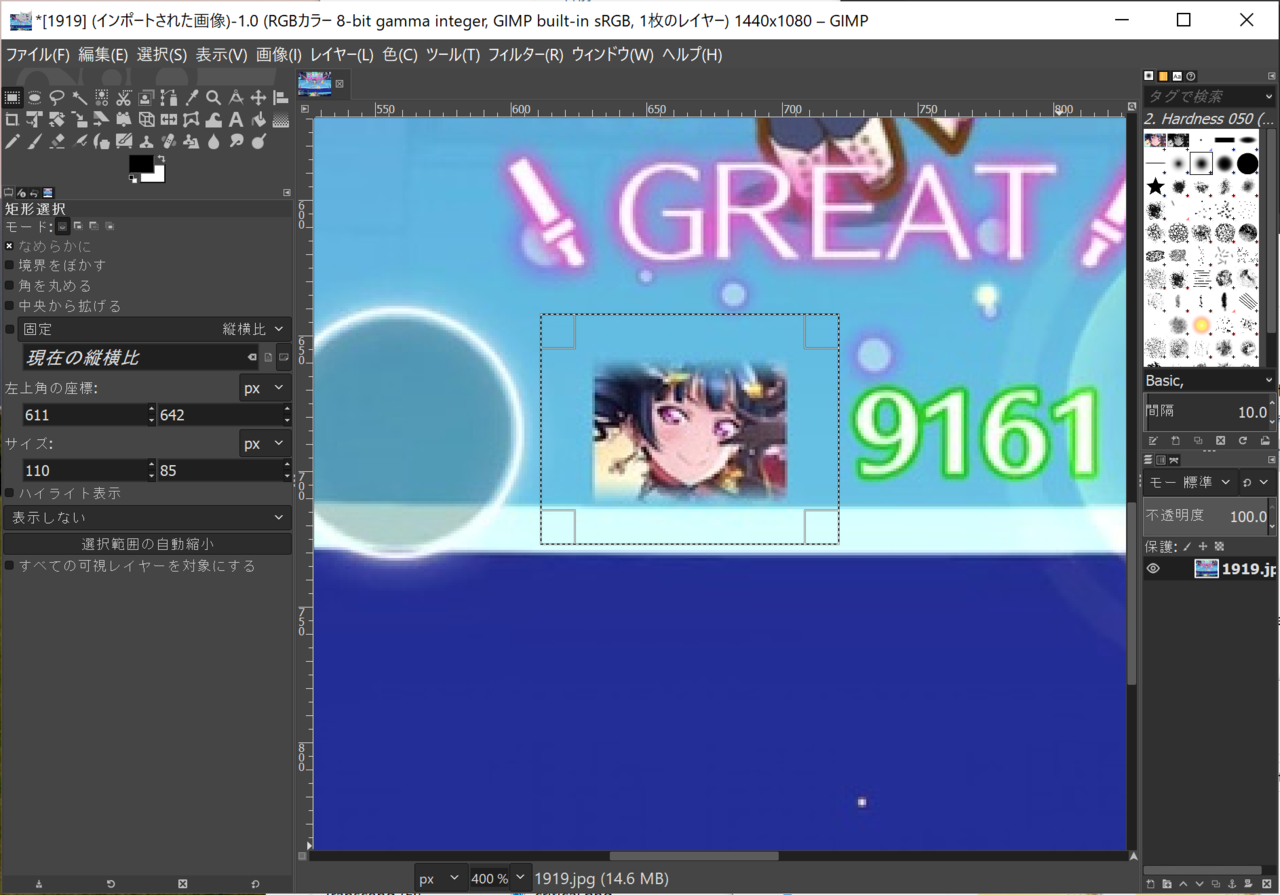Select the Crop tool

coord(12,120)
